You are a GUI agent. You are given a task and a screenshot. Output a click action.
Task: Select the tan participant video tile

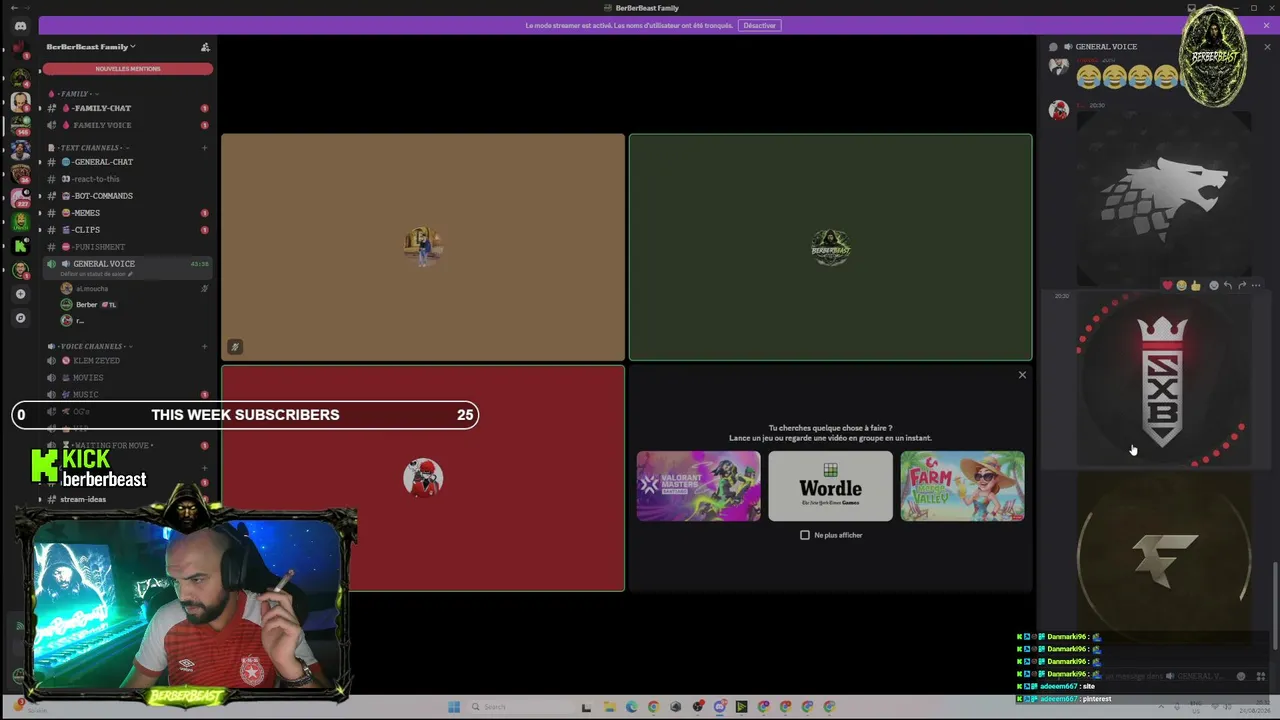423,247
